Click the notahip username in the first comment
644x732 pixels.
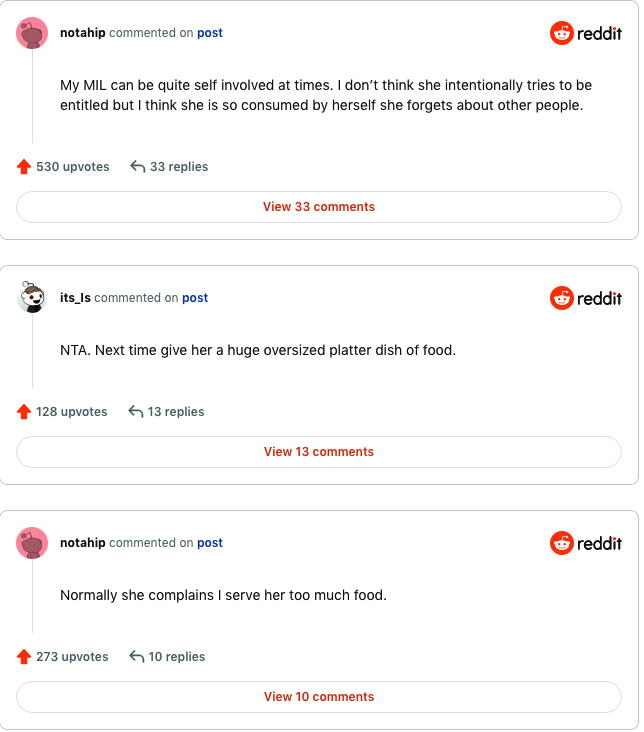click(82, 33)
